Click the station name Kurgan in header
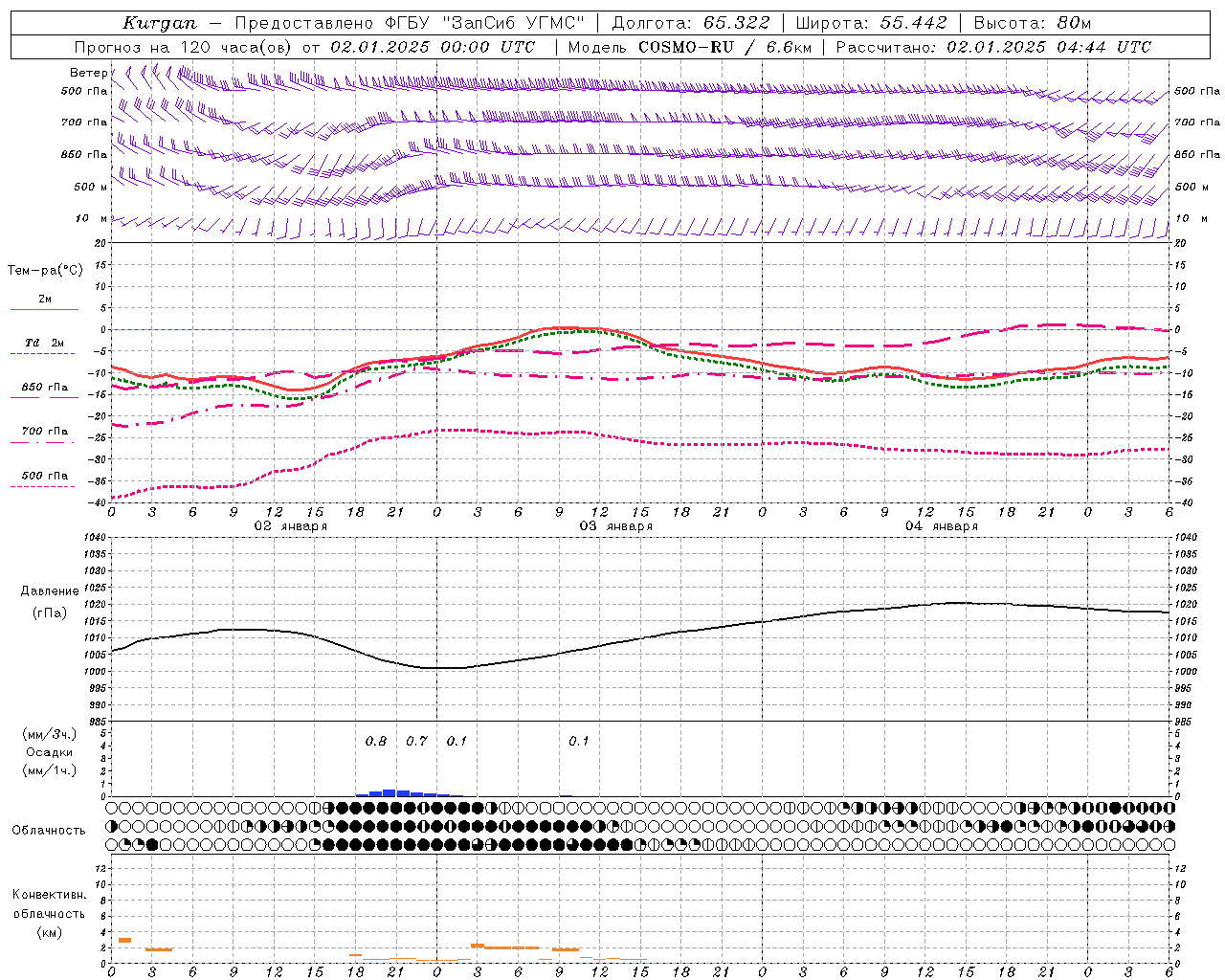Screen dimensions: 1225x980 (160, 23)
